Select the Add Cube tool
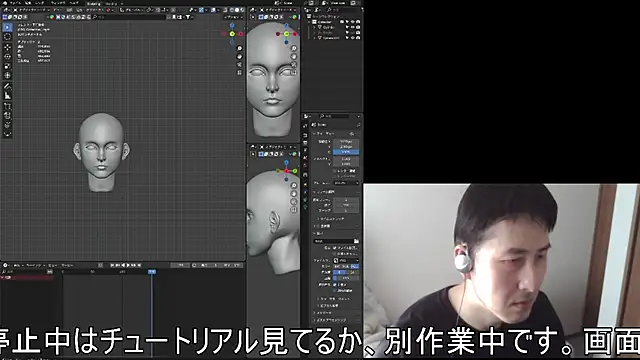This screenshot has height=360, width=640. pyautogui.click(x=7, y=107)
